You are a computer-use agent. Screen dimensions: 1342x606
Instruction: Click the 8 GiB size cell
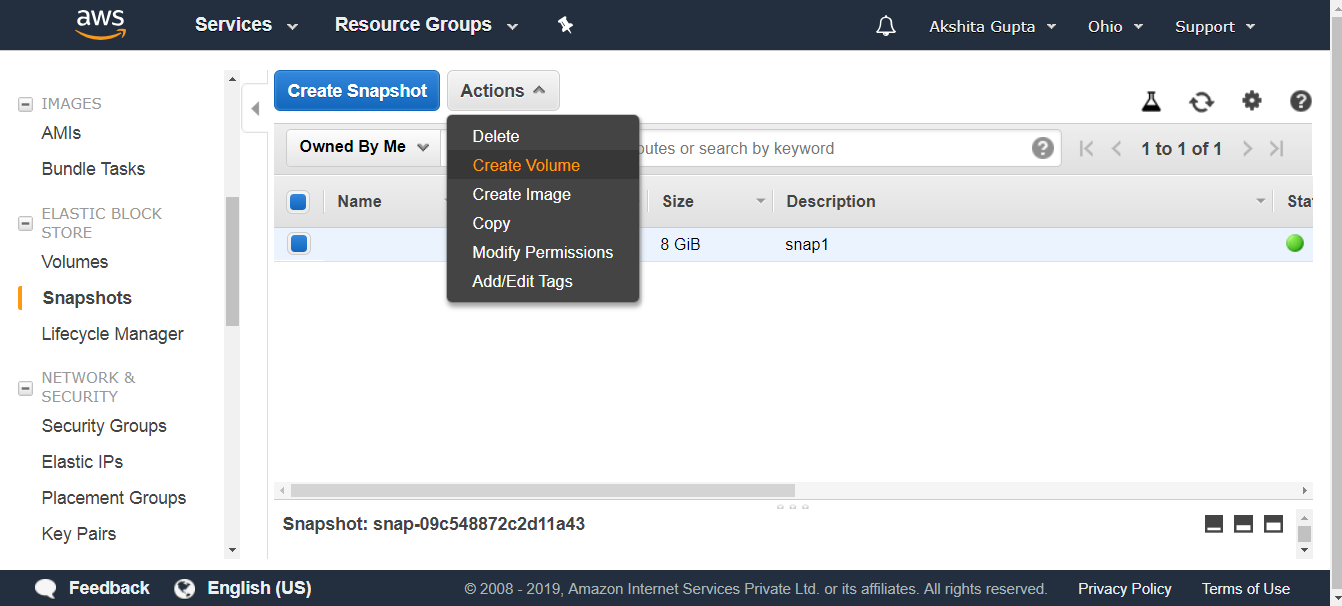coord(681,244)
